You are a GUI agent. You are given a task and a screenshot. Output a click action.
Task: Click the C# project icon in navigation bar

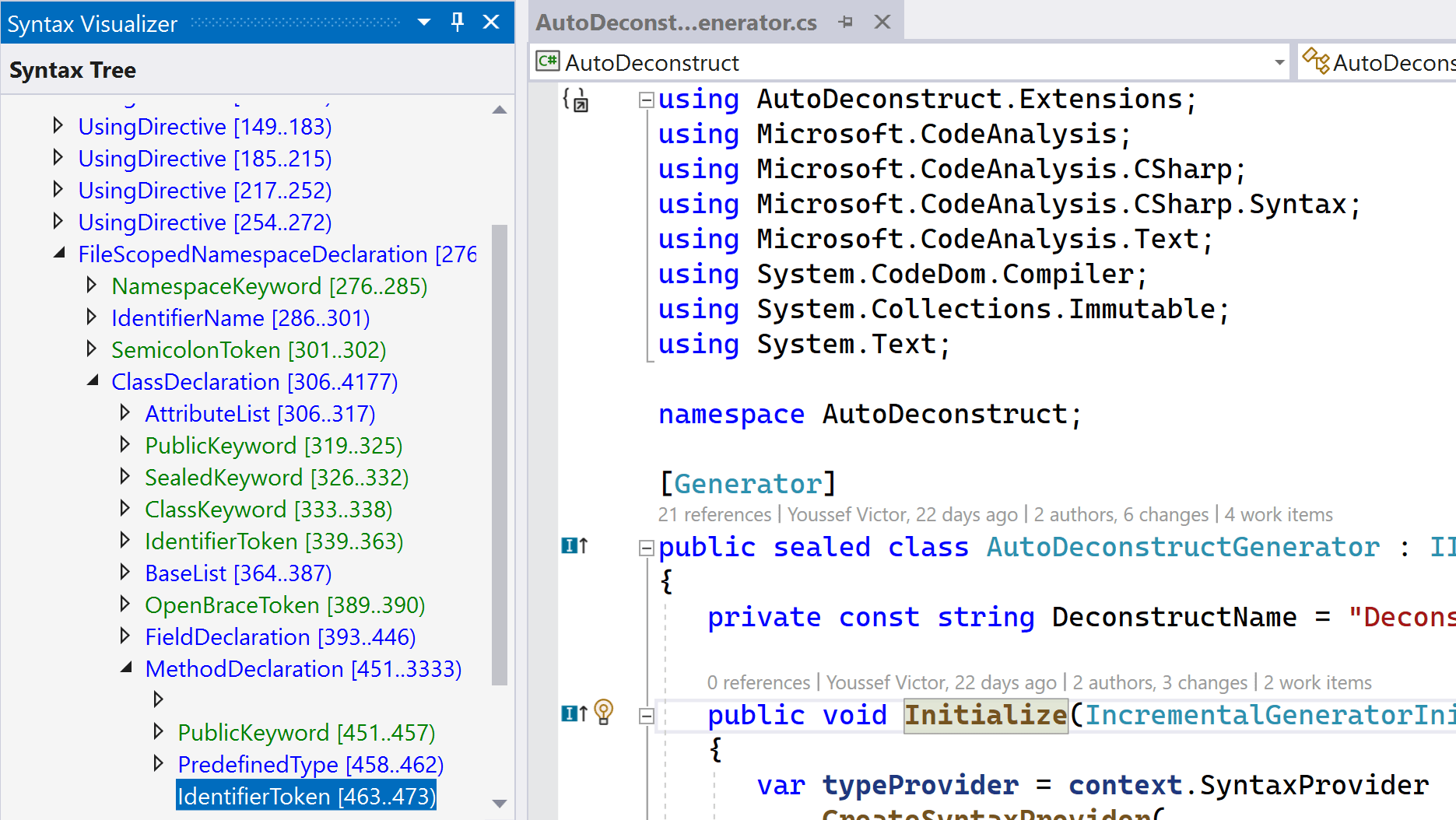point(548,61)
